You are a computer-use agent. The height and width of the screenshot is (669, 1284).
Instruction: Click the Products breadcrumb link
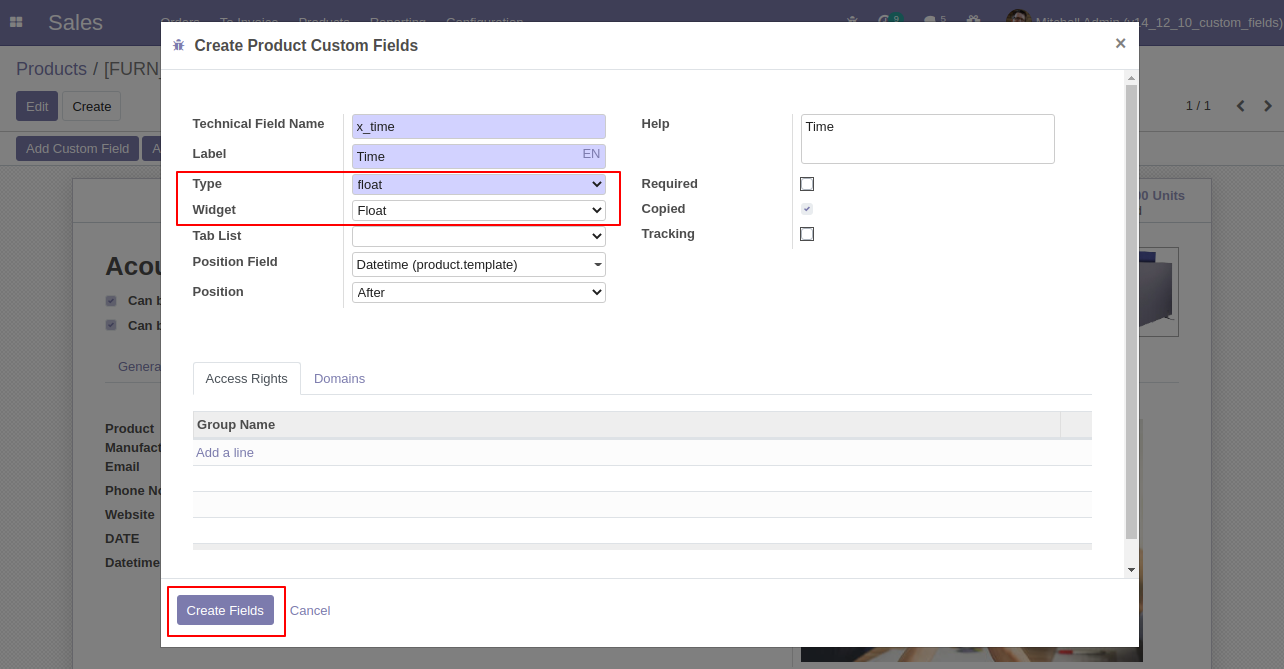pyautogui.click(x=51, y=69)
